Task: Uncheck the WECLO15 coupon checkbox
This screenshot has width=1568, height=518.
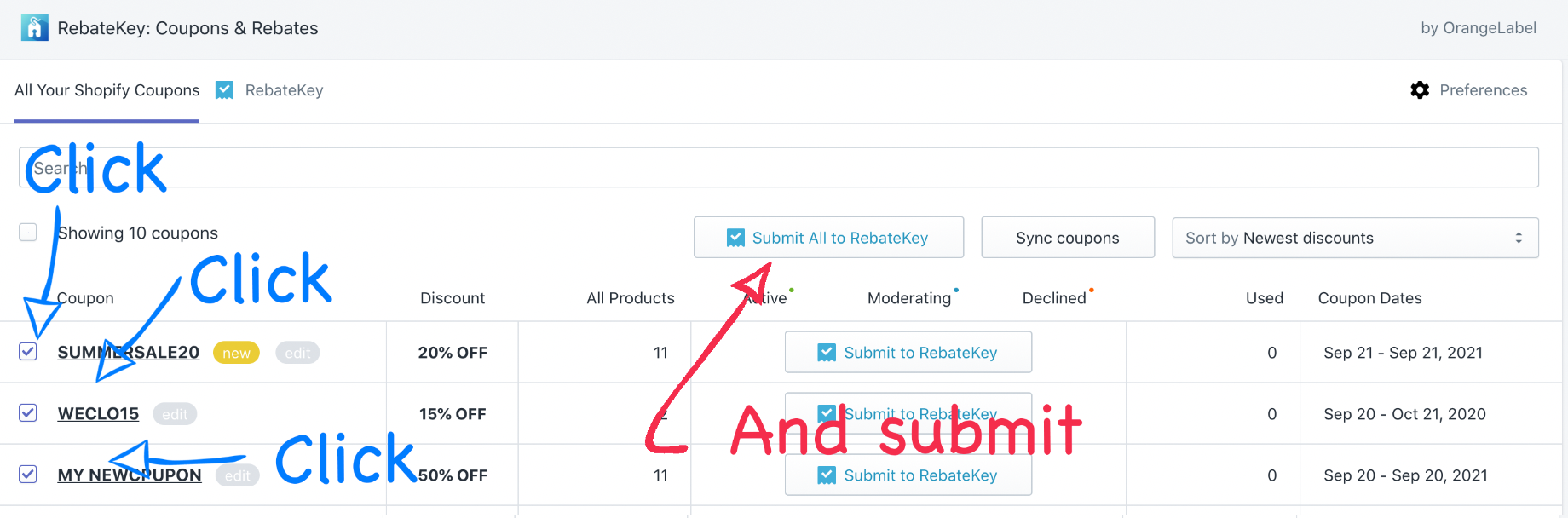Action: pos(28,413)
